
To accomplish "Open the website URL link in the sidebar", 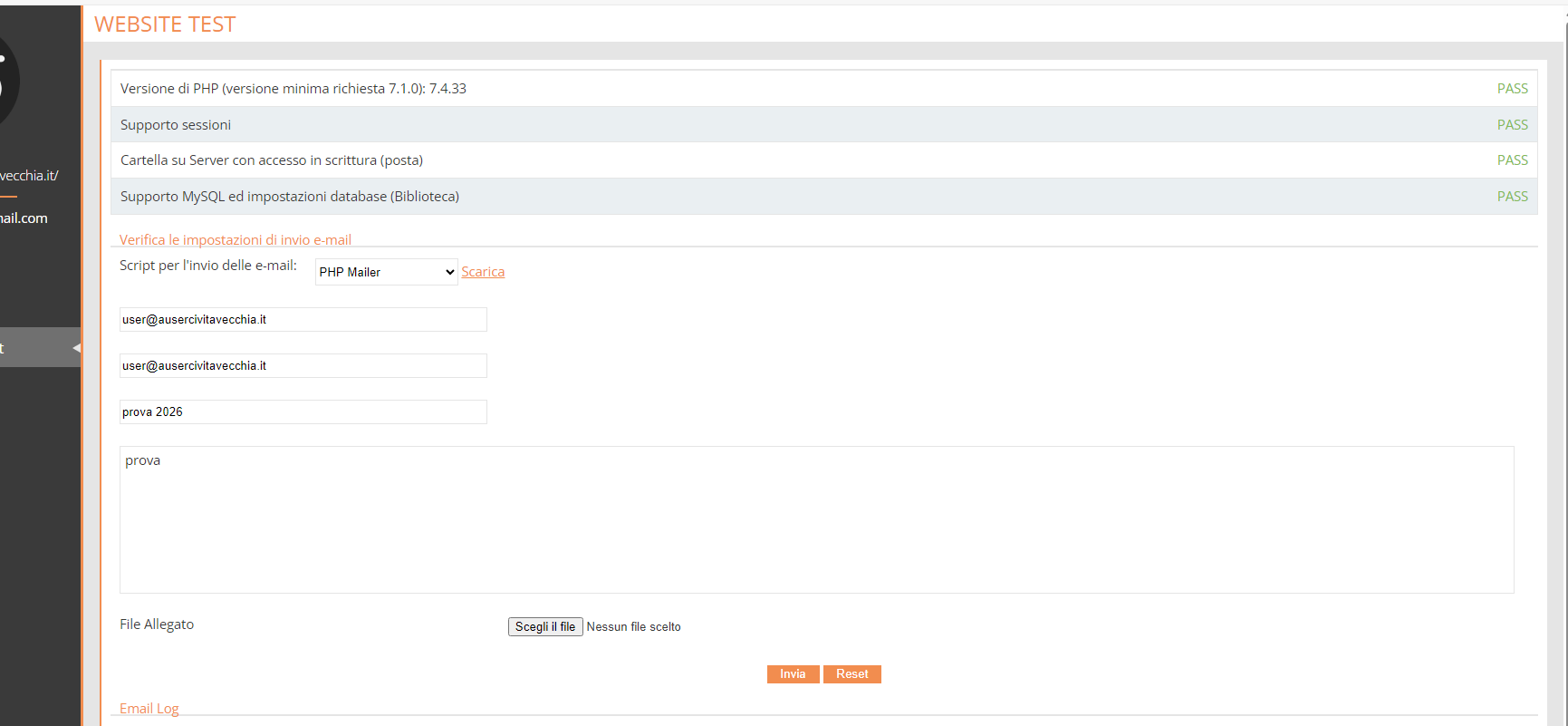I will coord(29,176).
